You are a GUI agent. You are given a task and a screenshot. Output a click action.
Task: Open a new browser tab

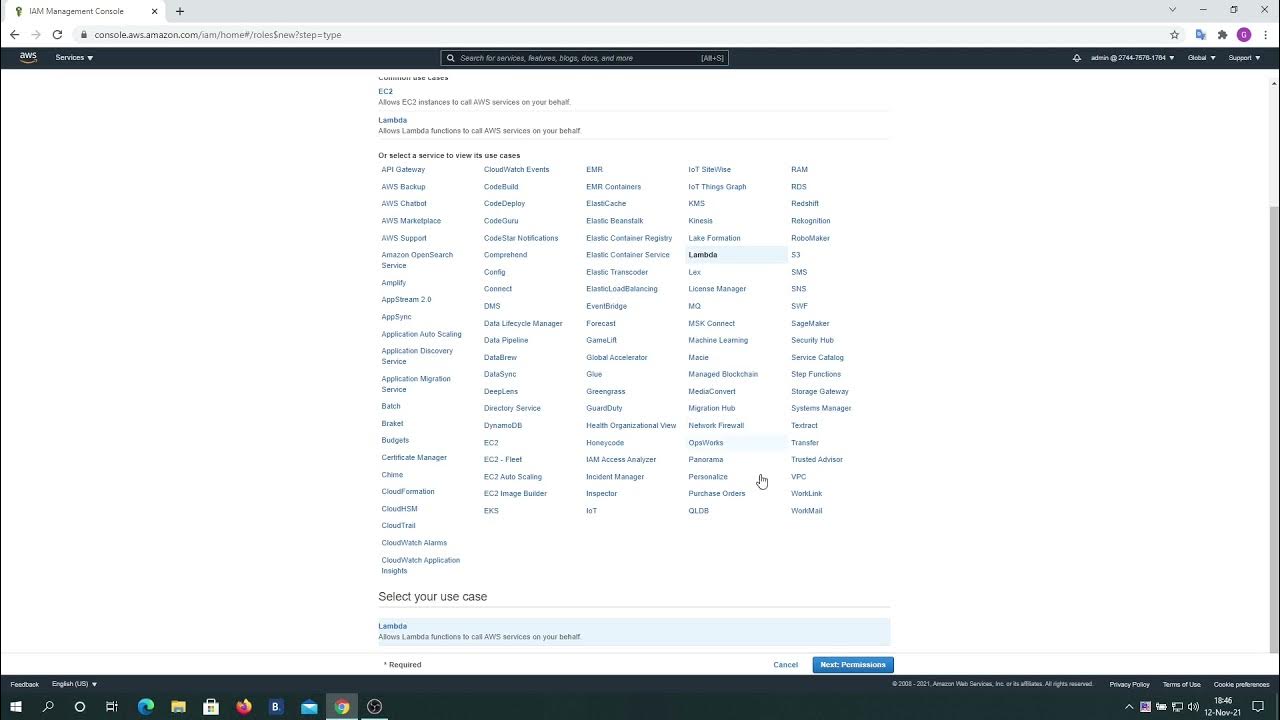[x=180, y=11]
